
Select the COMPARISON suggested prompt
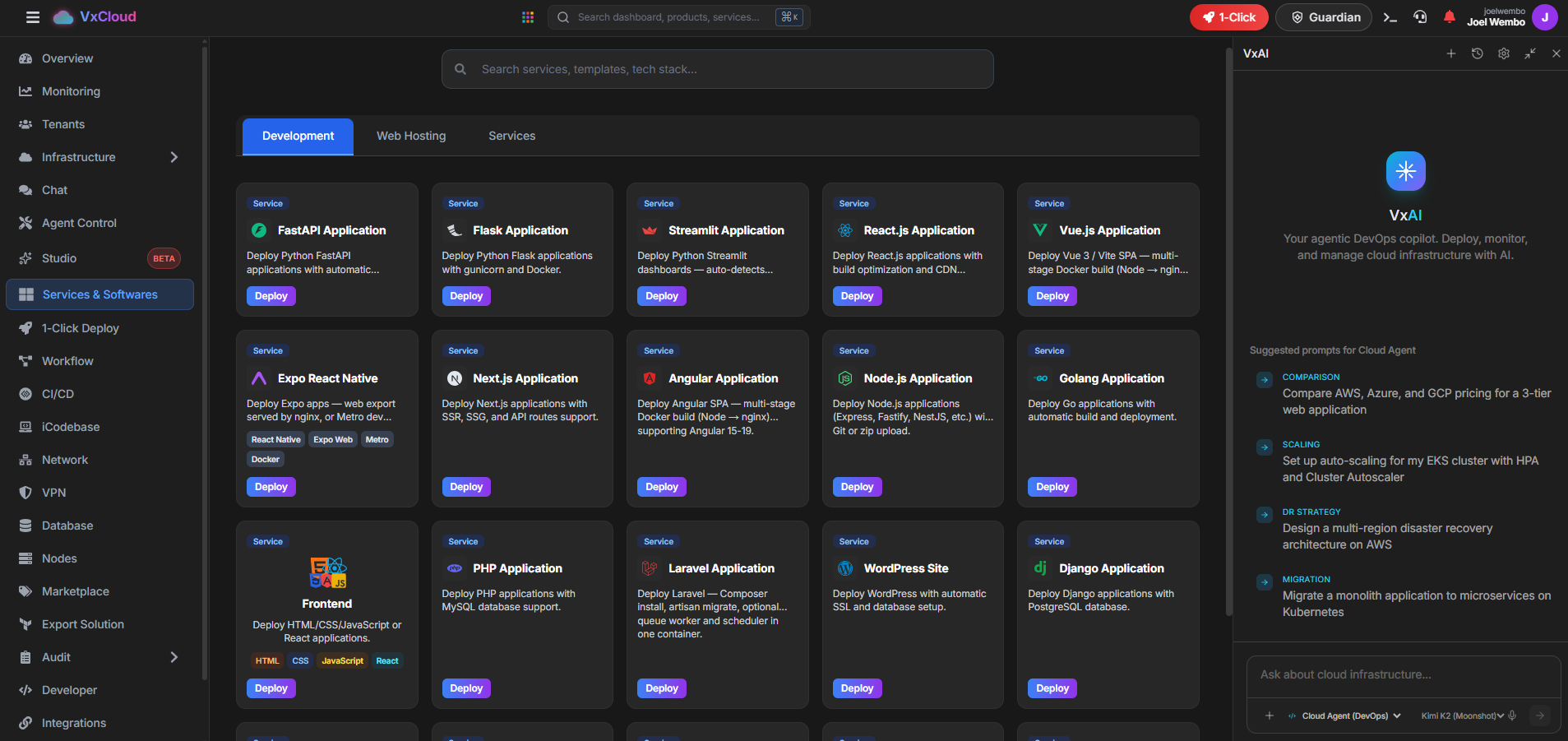[x=1404, y=394]
